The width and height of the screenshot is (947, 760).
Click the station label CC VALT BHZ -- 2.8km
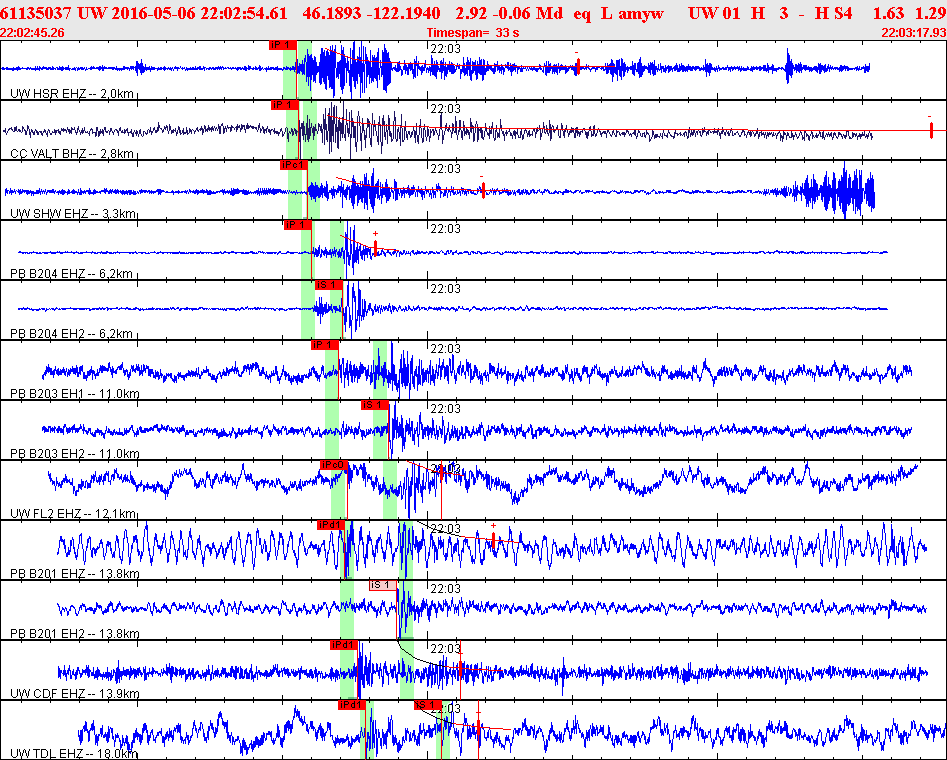72,153
